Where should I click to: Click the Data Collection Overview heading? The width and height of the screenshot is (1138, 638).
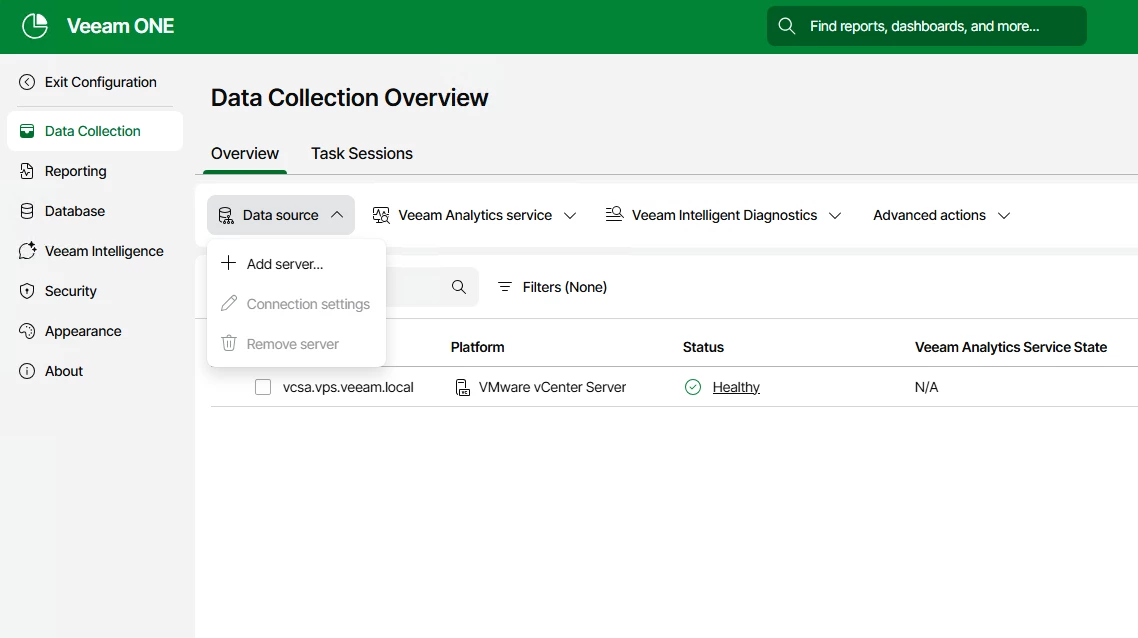[350, 98]
